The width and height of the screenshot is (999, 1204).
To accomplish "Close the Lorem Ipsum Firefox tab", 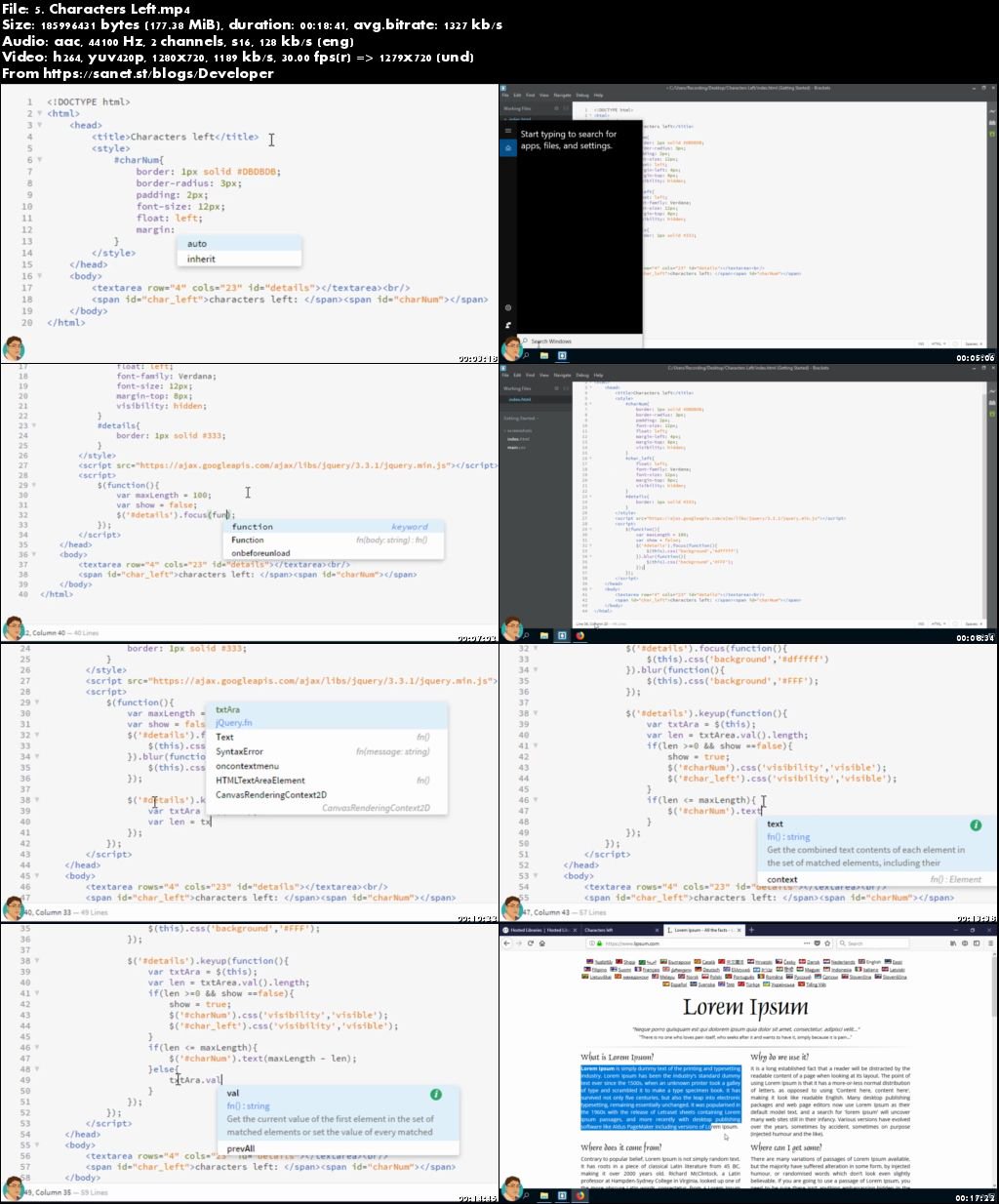I will pos(739,930).
